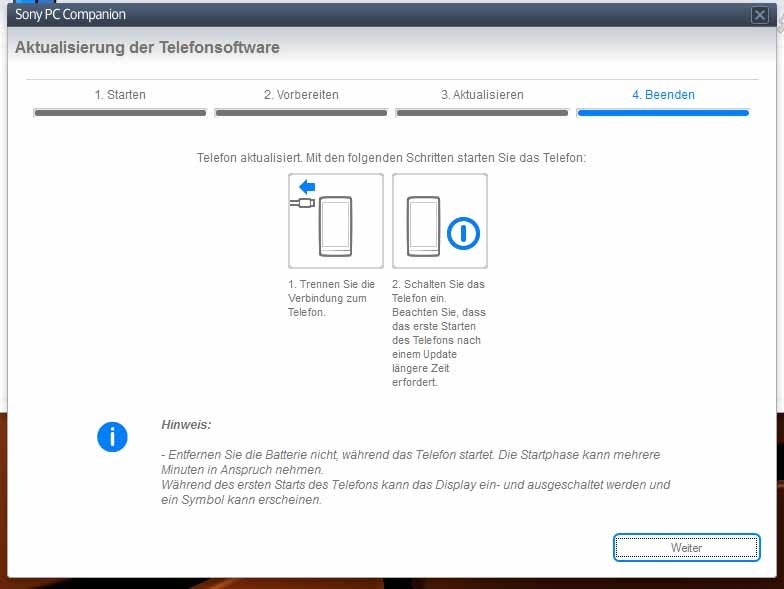The image size is (784, 589).
Task: Click 'Entfernen Sie die Batterie nicht' note text
Action: (410, 462)
